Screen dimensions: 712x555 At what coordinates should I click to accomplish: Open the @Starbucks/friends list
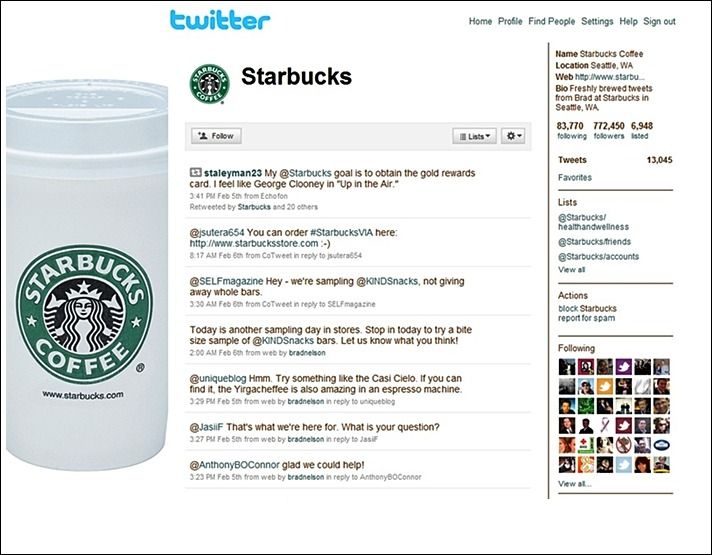click(x=594, y=242)
